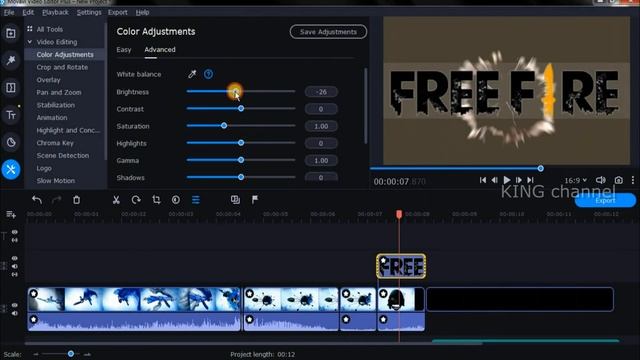Click the Brightness value field showing -26
640x360 pixels.
[x=321, y=92]
